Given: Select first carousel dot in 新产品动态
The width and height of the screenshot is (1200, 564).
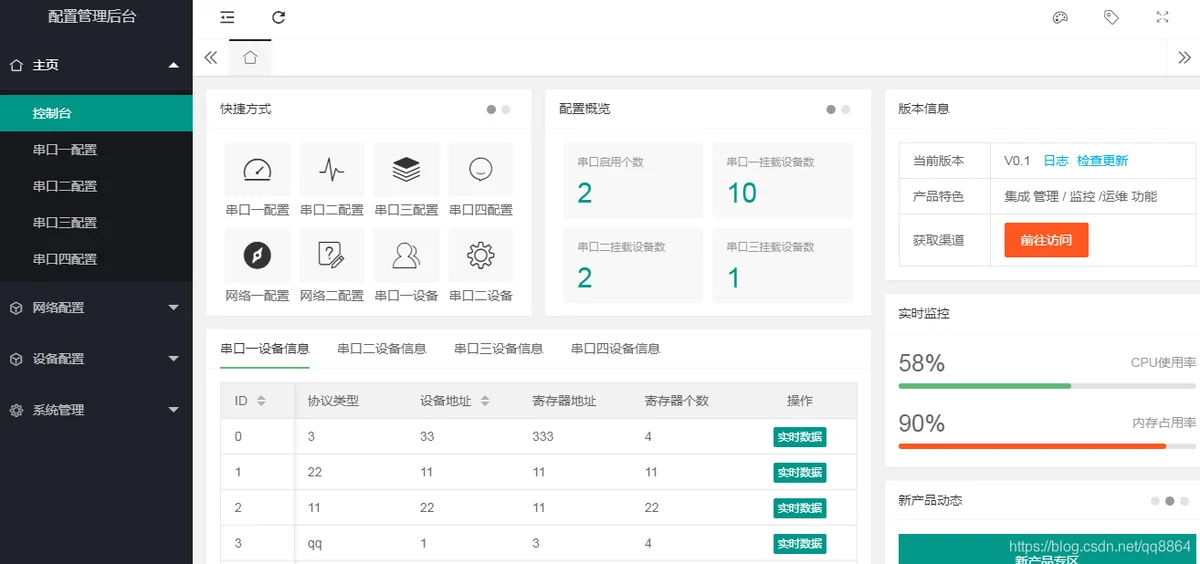Looking at the screenshot, I should pos(1155,501).
